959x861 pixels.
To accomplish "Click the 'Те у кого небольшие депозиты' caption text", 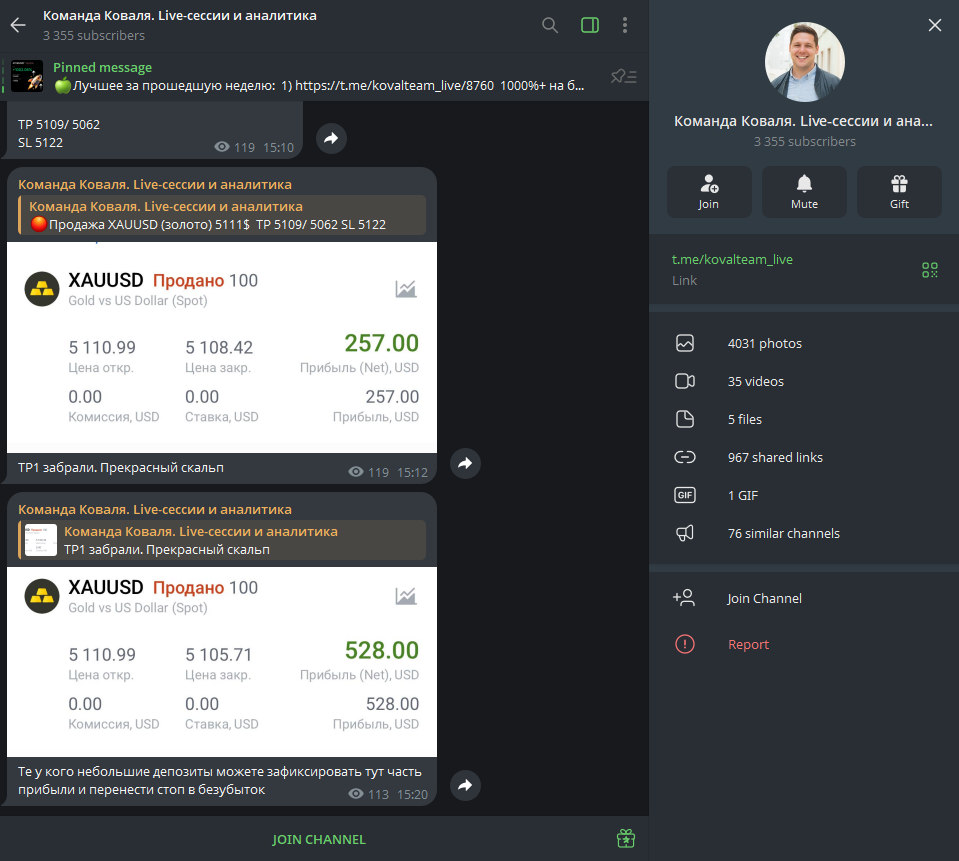I will pos(220,781).
